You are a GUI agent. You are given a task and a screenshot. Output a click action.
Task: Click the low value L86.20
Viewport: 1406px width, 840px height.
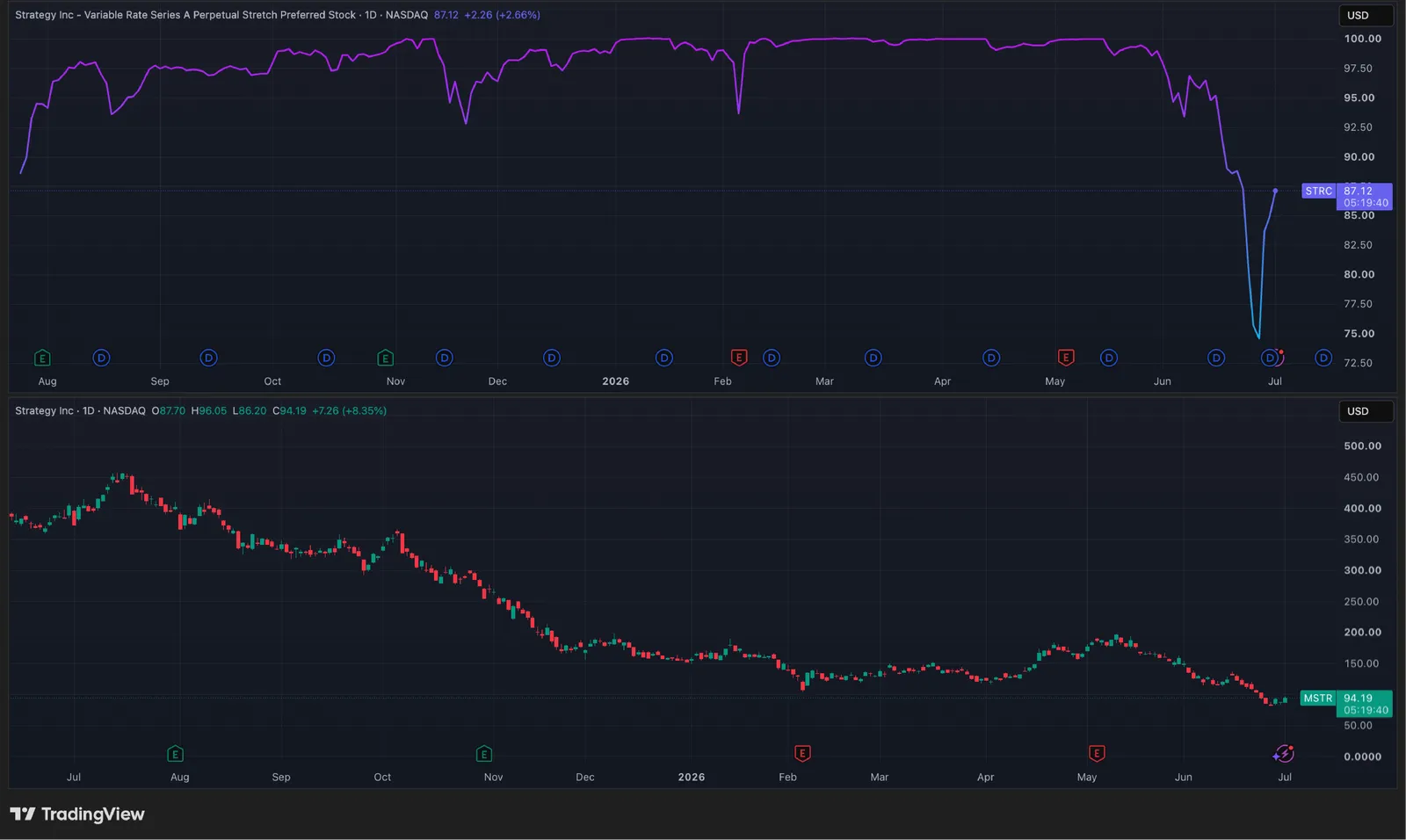(x=250, y=411)
